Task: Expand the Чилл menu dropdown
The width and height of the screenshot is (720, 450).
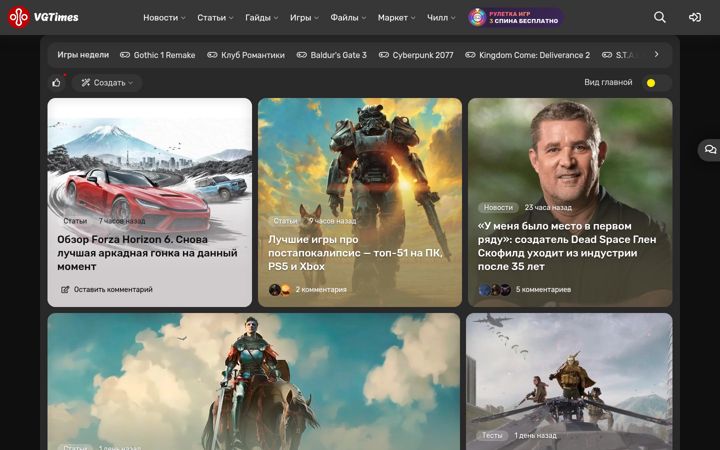Action: [x=441, y=17]
